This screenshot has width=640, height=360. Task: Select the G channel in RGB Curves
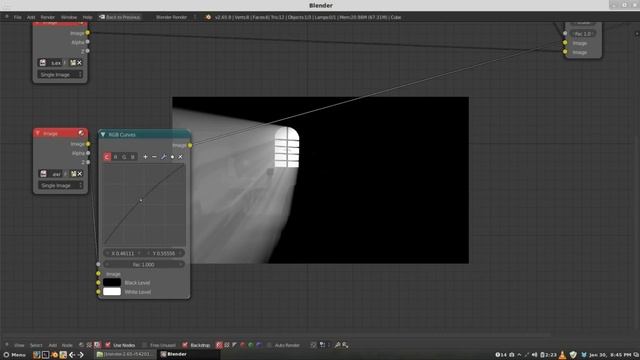124,157
